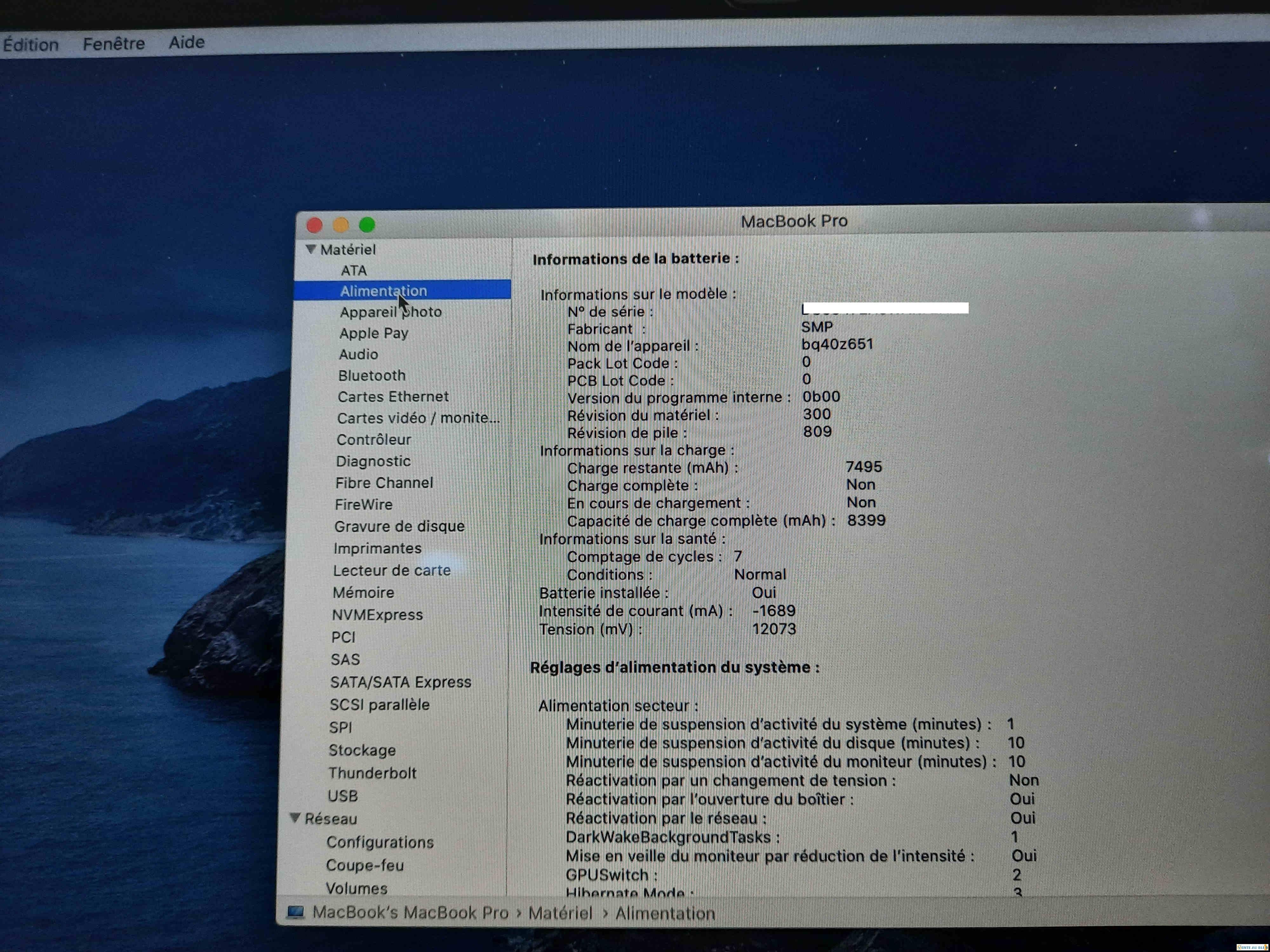1270x952 pixels.
Task: Select Thunderbolt in the sidebar
Action: point(373,774)
